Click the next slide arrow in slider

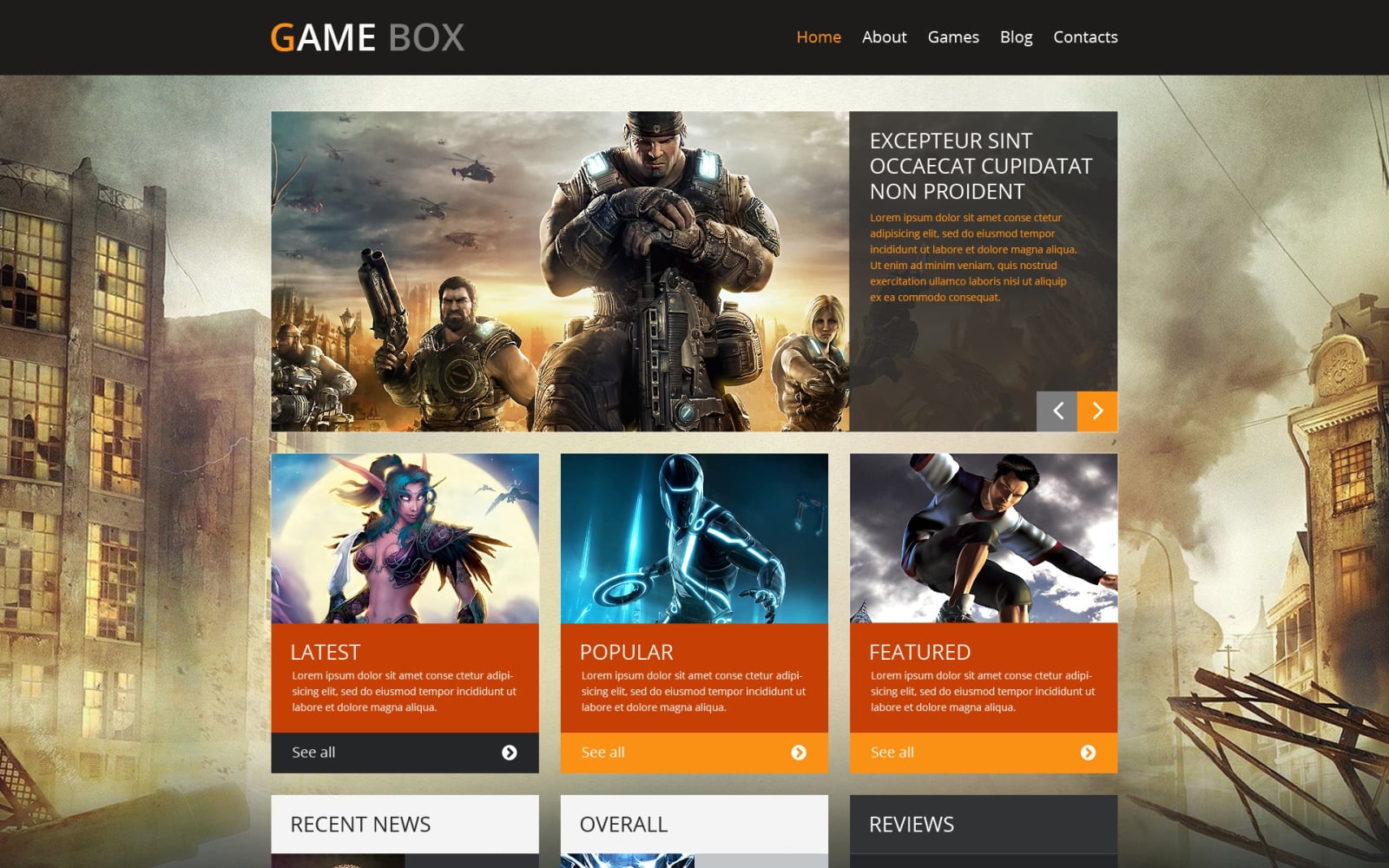coord(1097,411)
